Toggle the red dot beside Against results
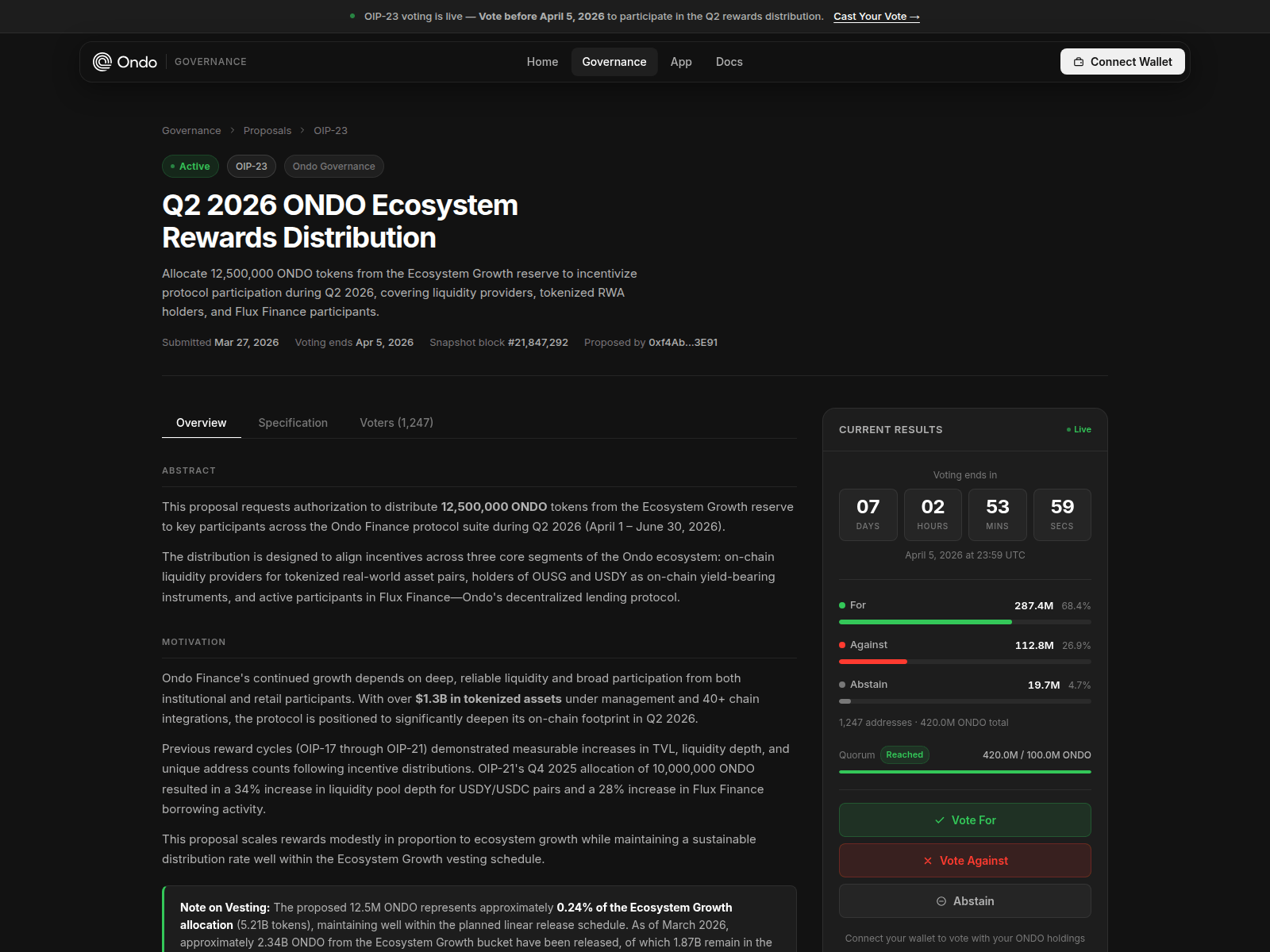Image resolution: width=1270 pixels, height=952 pixels. 843,645
